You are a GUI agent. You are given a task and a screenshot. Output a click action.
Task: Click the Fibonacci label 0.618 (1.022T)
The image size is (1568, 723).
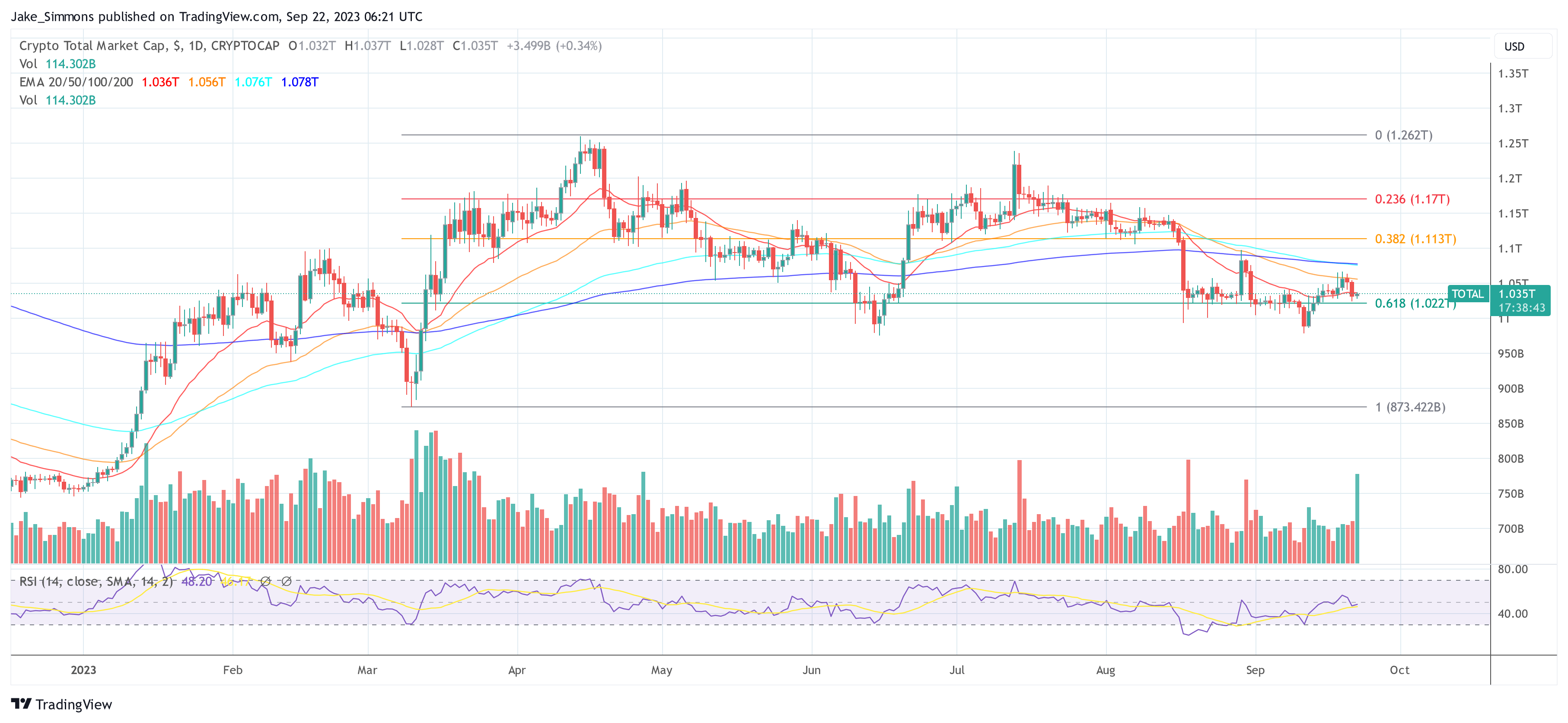click(x=1416, y=303)
